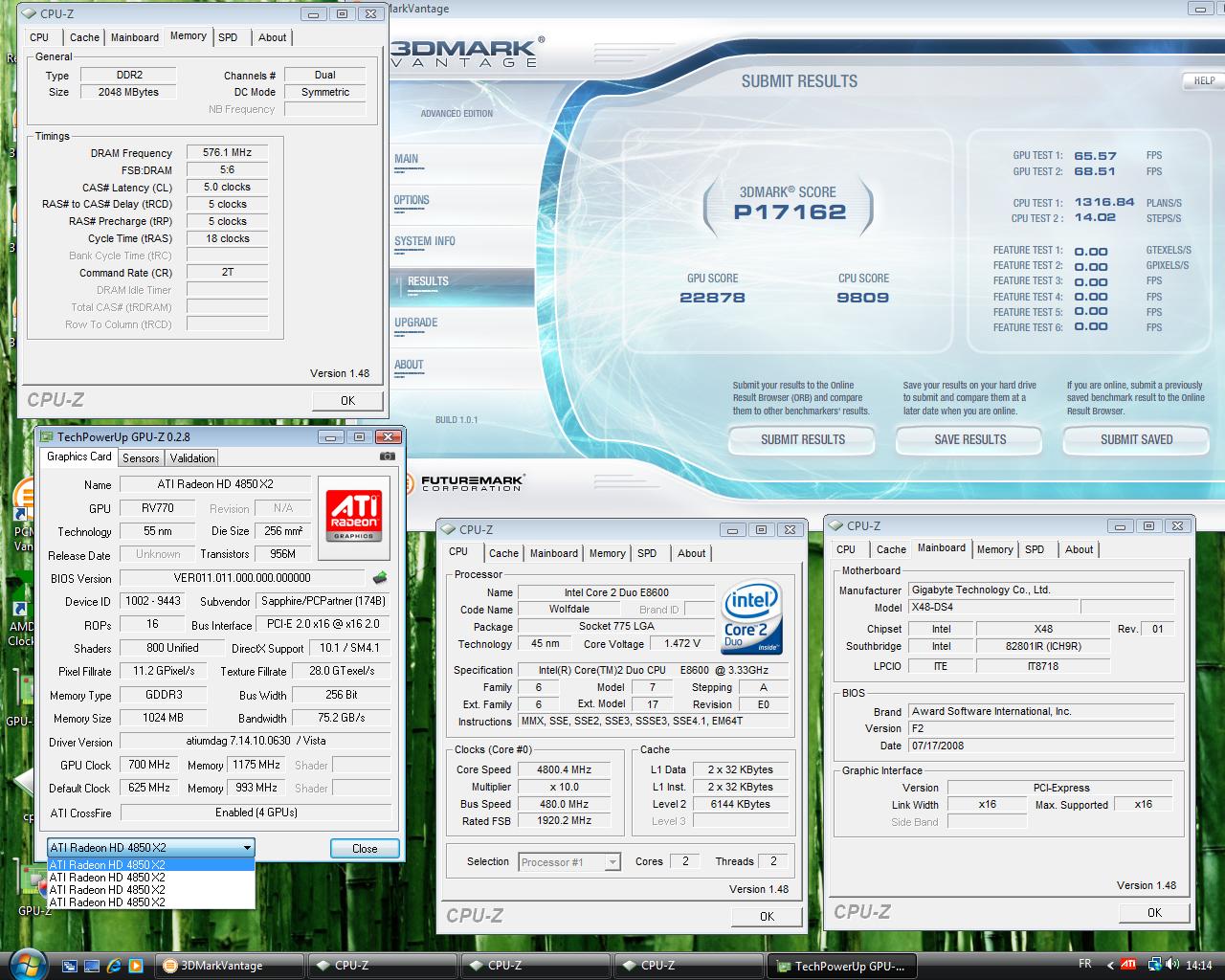Screen dimensions: 1225x980
Task: Click OK in the CPU-Z CPU window
Action: tap(767, 916)
